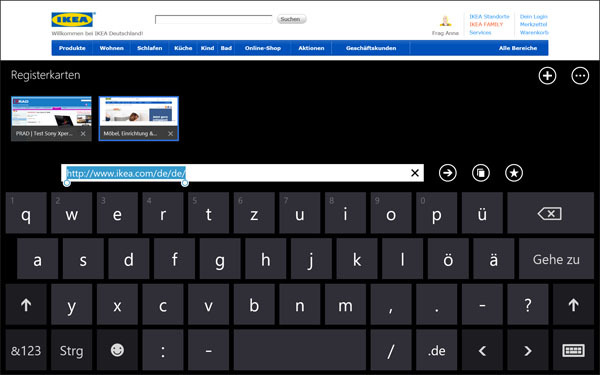This screenshot has width=600, height=375.
Task: Toggle the Strg modifier key
Action: click(x=72, y=350)
